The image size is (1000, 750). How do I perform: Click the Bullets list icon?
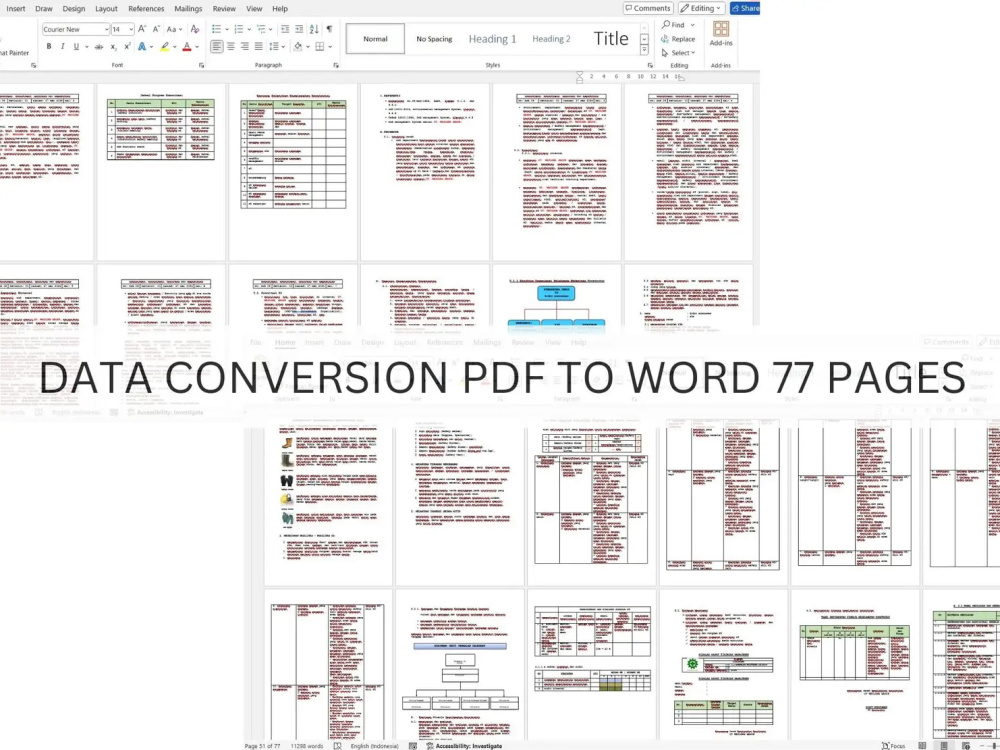coord(217,29)
